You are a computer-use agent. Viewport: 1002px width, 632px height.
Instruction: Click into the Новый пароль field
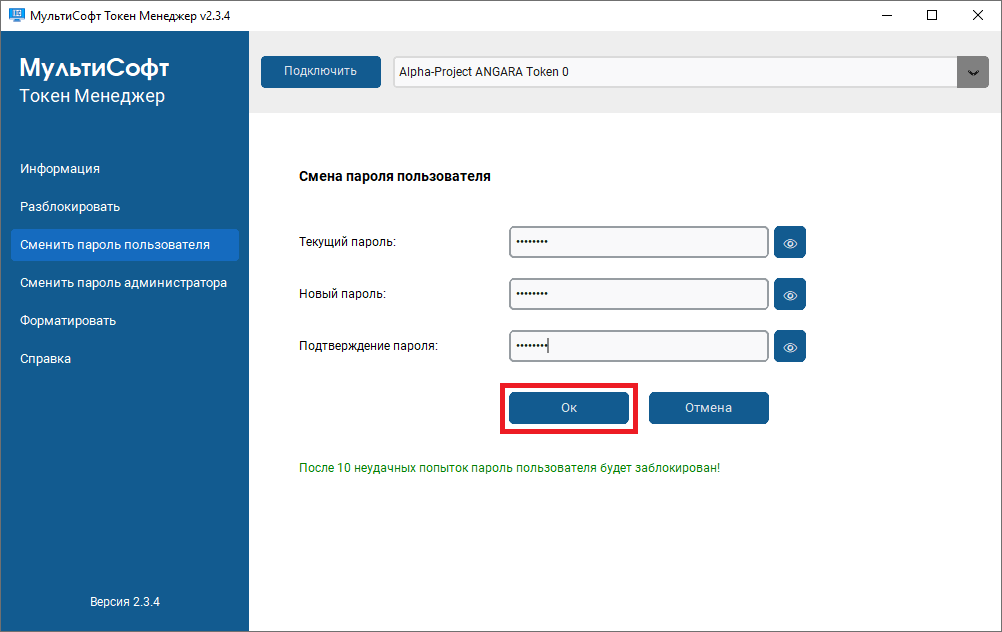[x=638, y=294]
